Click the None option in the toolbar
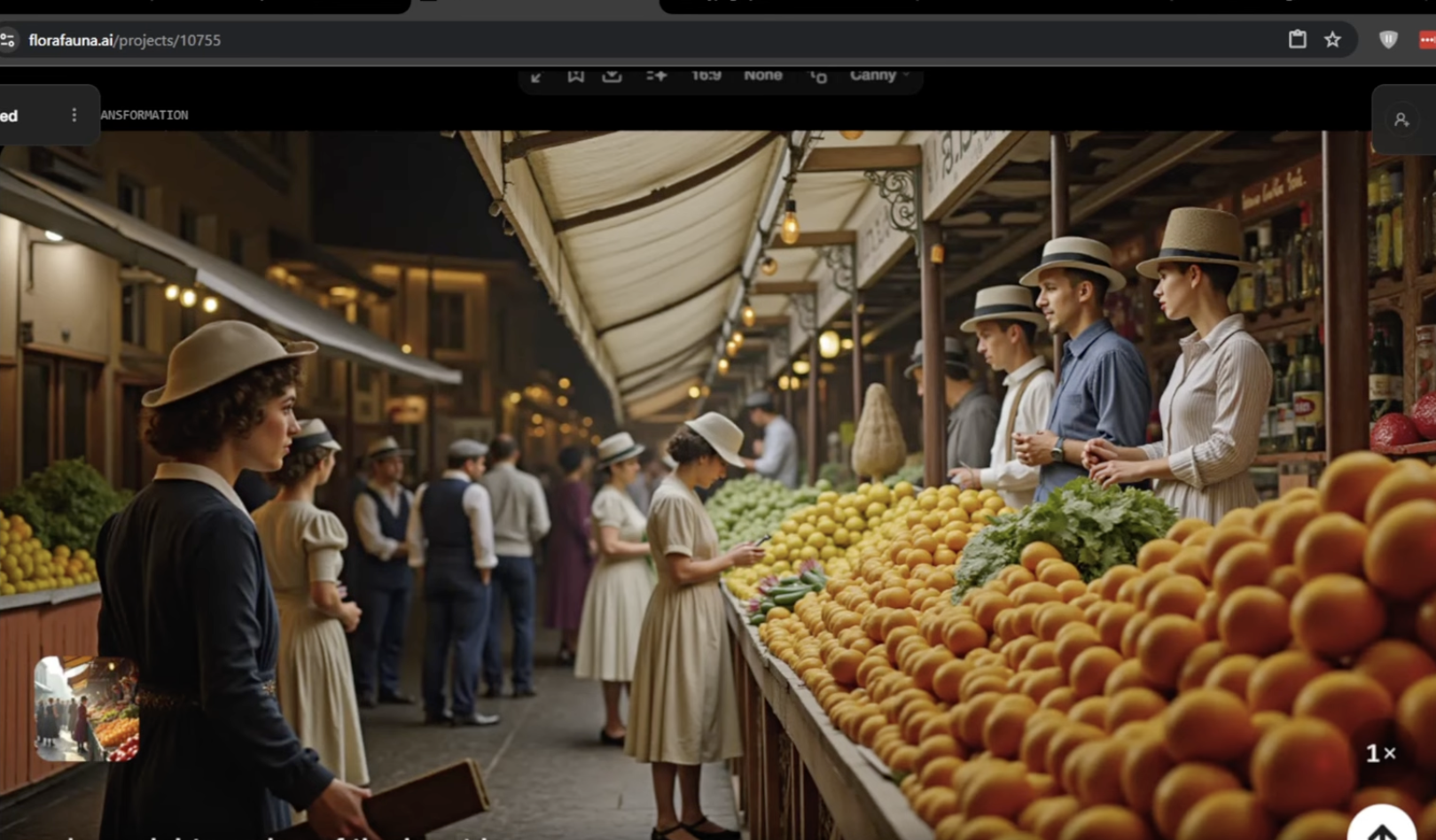 pyautogui.click(x=763, y=75)
